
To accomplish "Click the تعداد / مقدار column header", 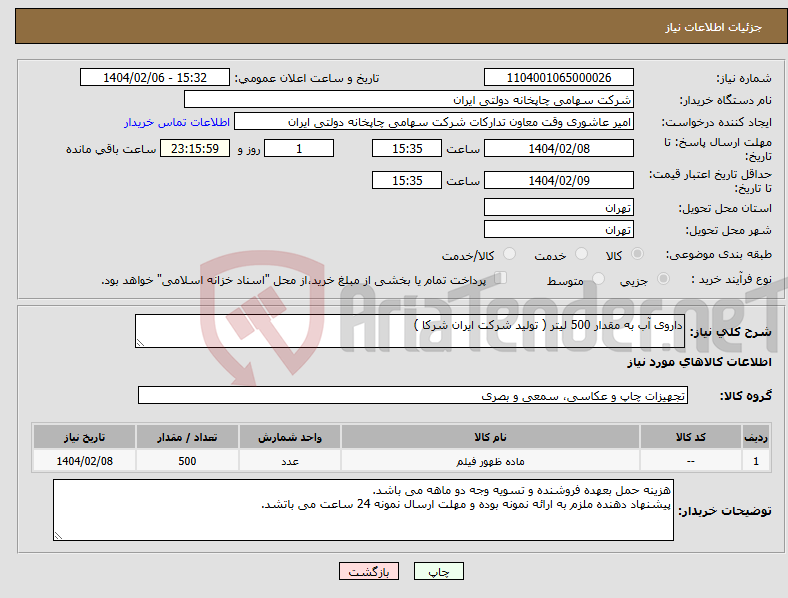I will (187, 437).
